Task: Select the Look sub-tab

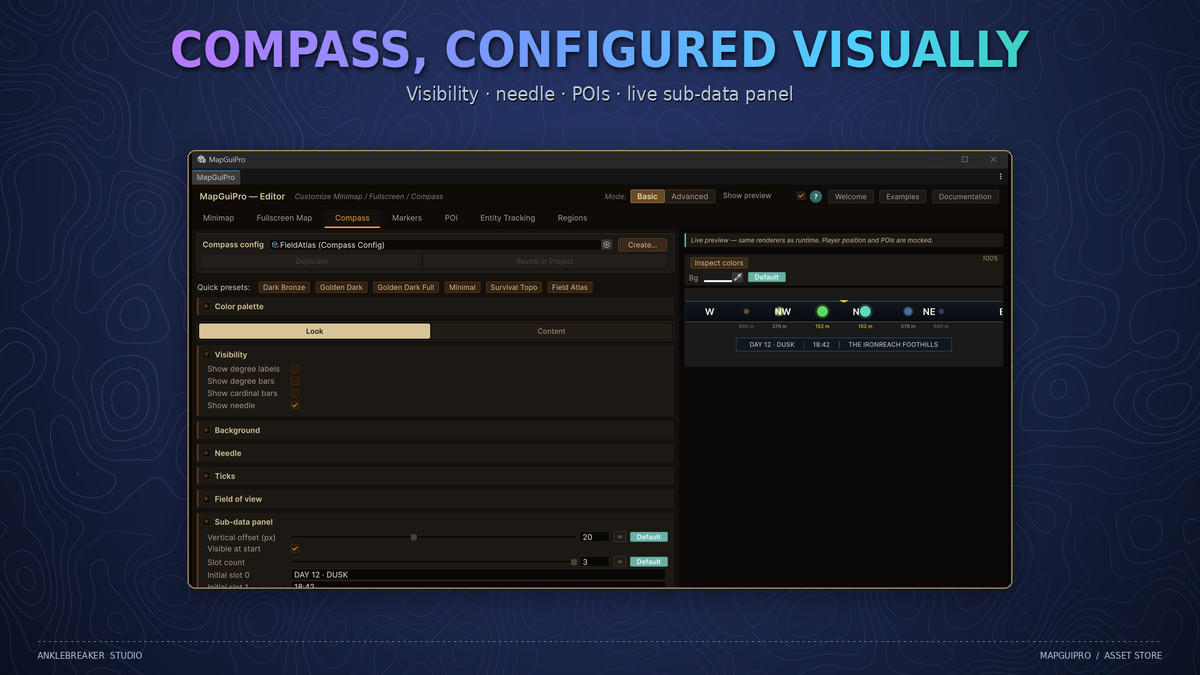Action: pyautogui.click(x=314, y=331)
